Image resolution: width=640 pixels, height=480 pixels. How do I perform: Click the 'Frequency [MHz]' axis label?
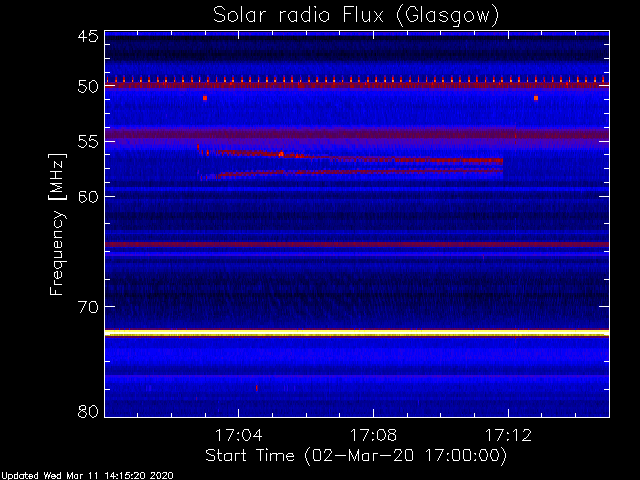pyautogui.click(x=57, y=224)
